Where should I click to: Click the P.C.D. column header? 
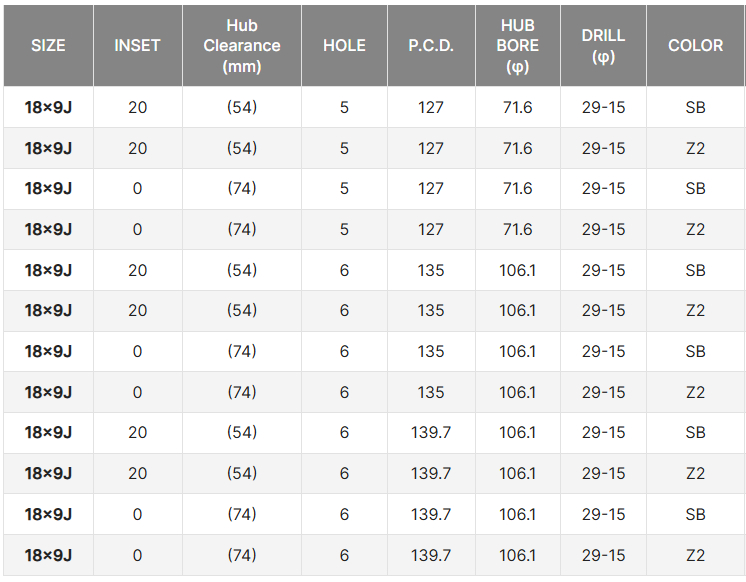coord(431,46)
